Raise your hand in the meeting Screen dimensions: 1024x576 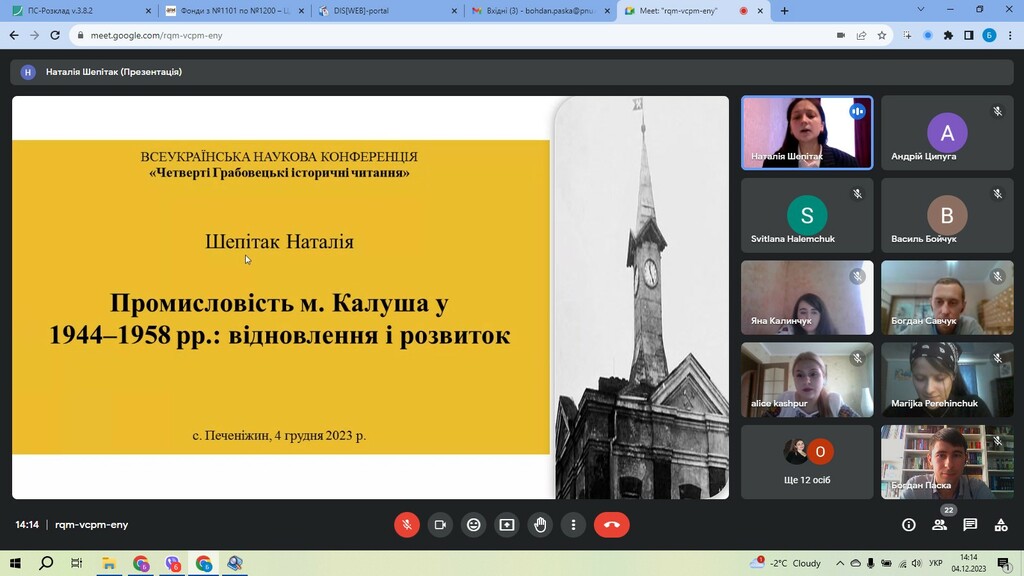coord(540,525)
